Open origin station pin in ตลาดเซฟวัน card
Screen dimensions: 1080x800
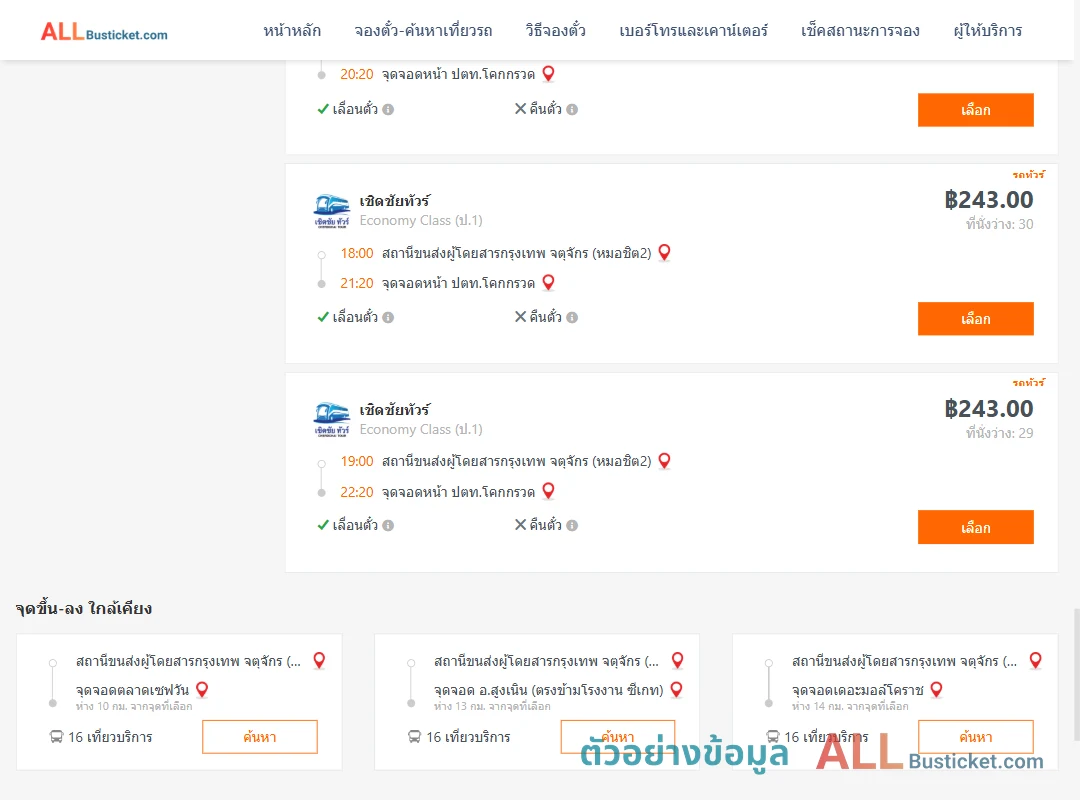(319, 660)
